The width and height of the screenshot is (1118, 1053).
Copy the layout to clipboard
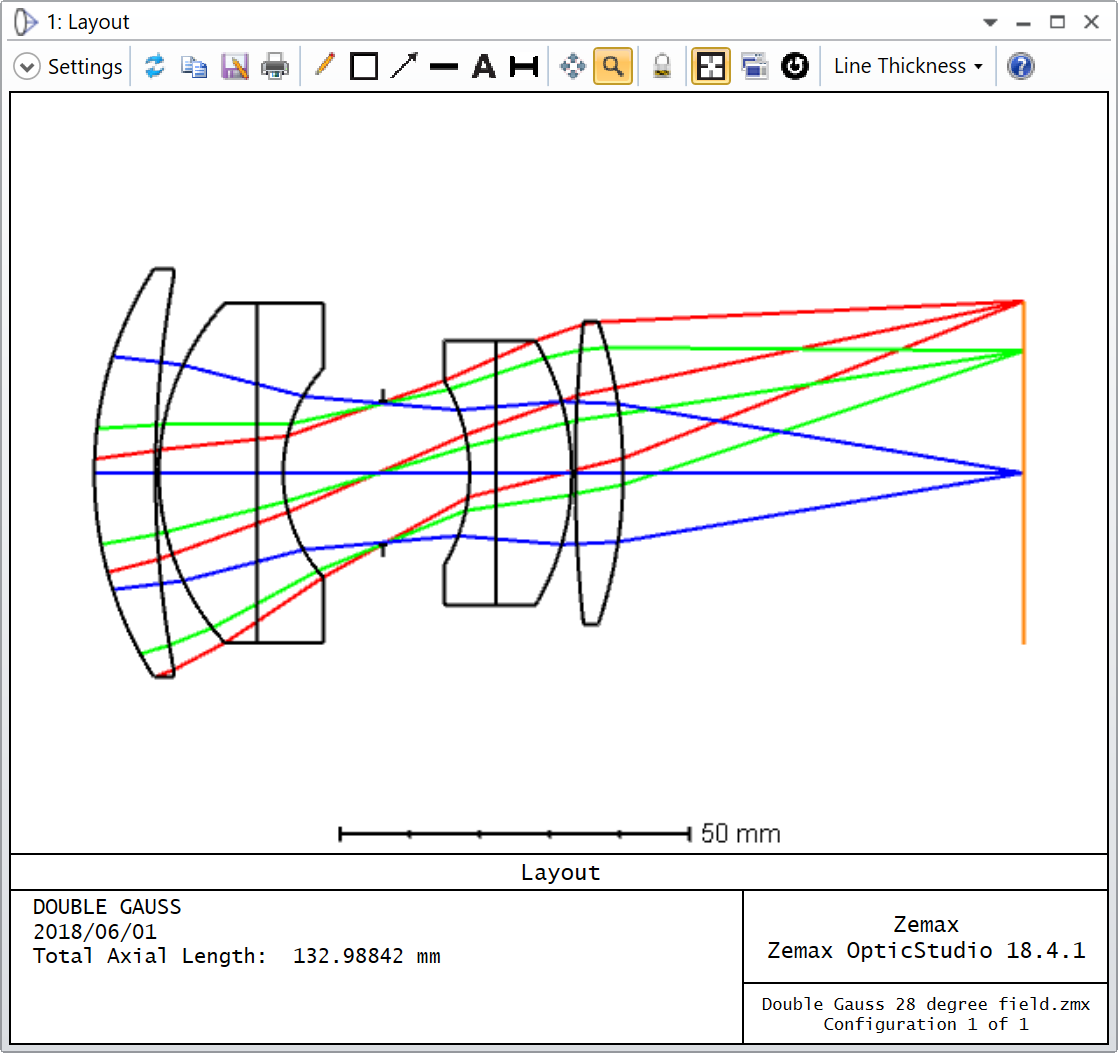(194, 66)
